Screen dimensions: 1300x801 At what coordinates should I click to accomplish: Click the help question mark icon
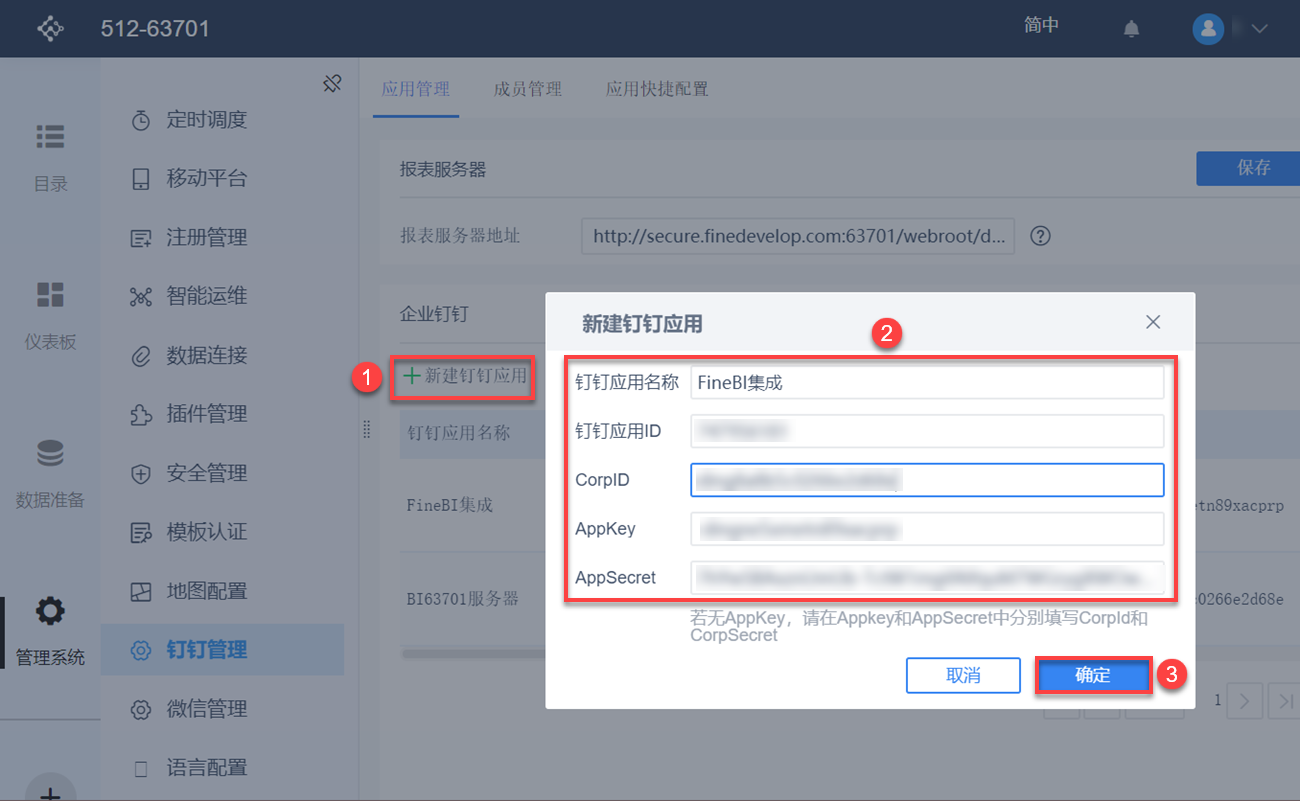[x=1041, y=237]
